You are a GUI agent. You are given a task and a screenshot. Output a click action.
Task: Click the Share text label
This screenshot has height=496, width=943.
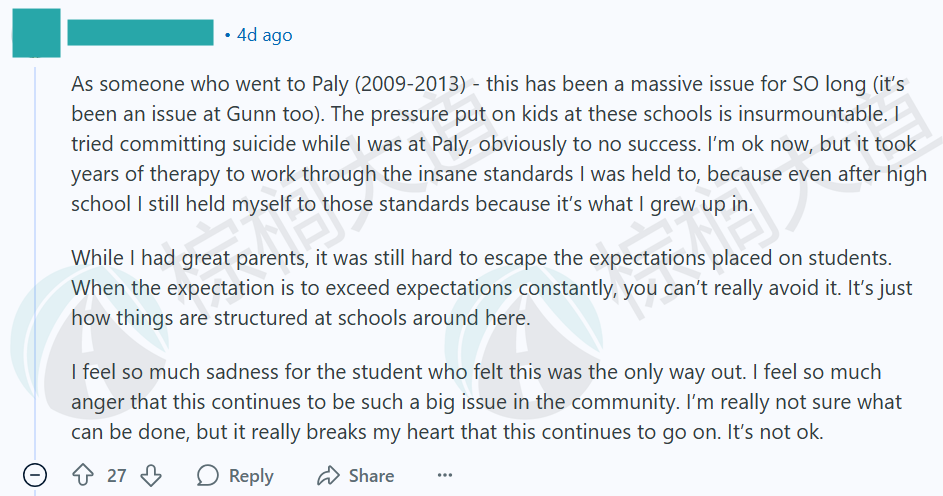click(x=372, y=476)
